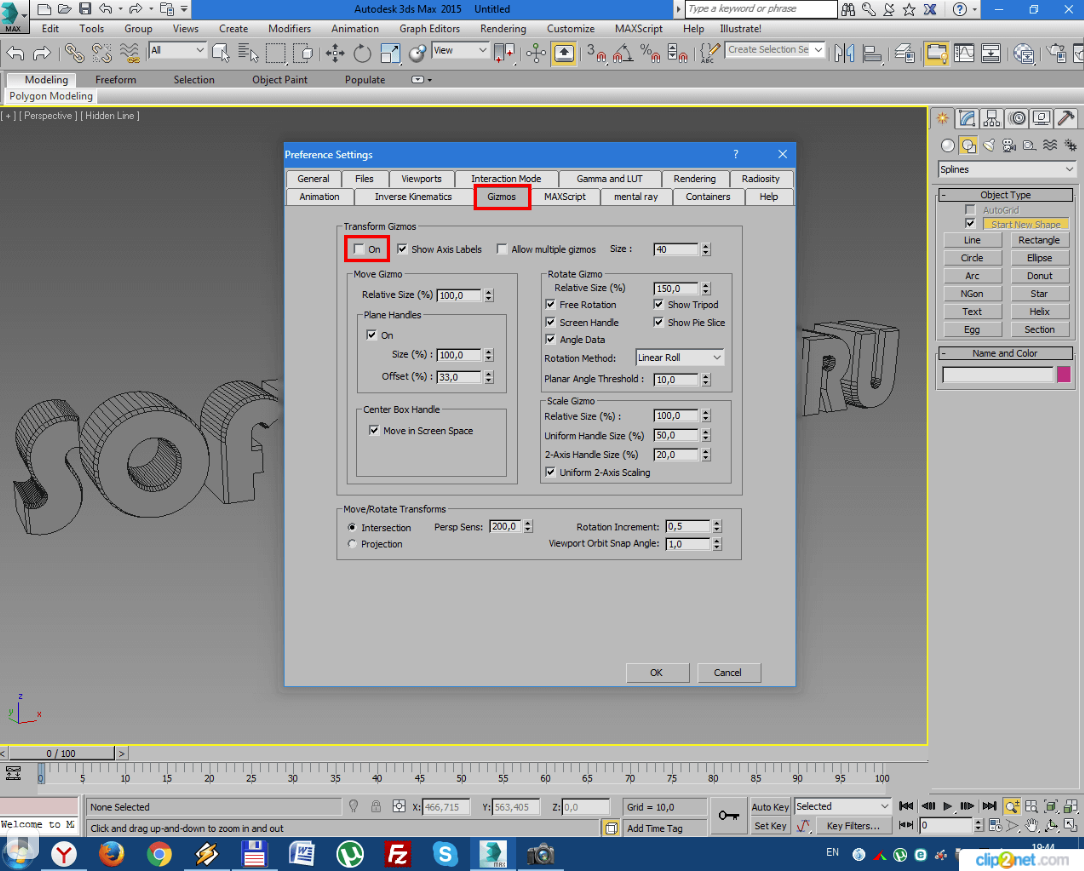Uncheck Show Axis Labels
Viewport: 1084px width, 871px height.
click(402, 249)
